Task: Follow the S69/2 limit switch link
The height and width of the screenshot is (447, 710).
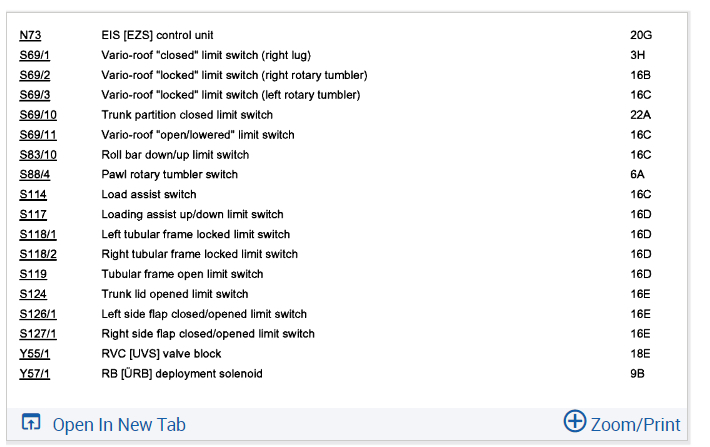Action: pyautogui.click(x=34, y=75)
